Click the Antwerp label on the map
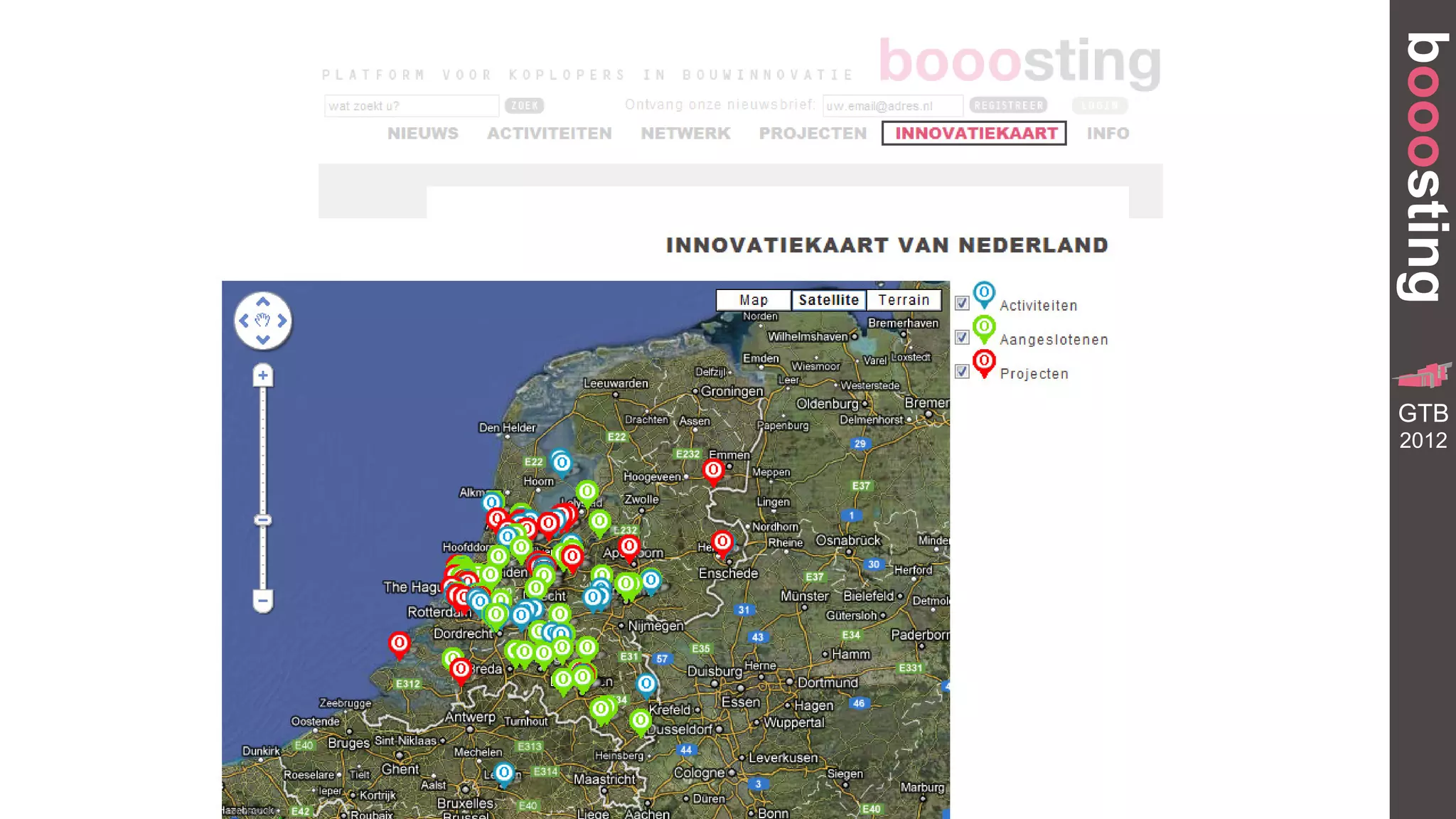The image size is (1456, 819). click(x=470, y=717)
